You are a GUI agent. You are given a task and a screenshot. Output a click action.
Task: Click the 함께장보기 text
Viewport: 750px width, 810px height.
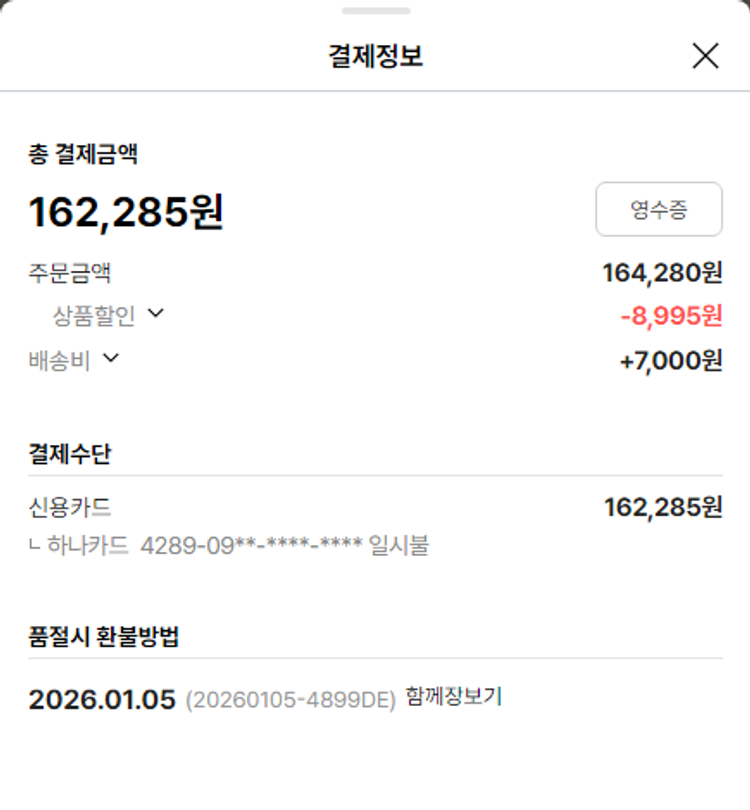[454, 697]
